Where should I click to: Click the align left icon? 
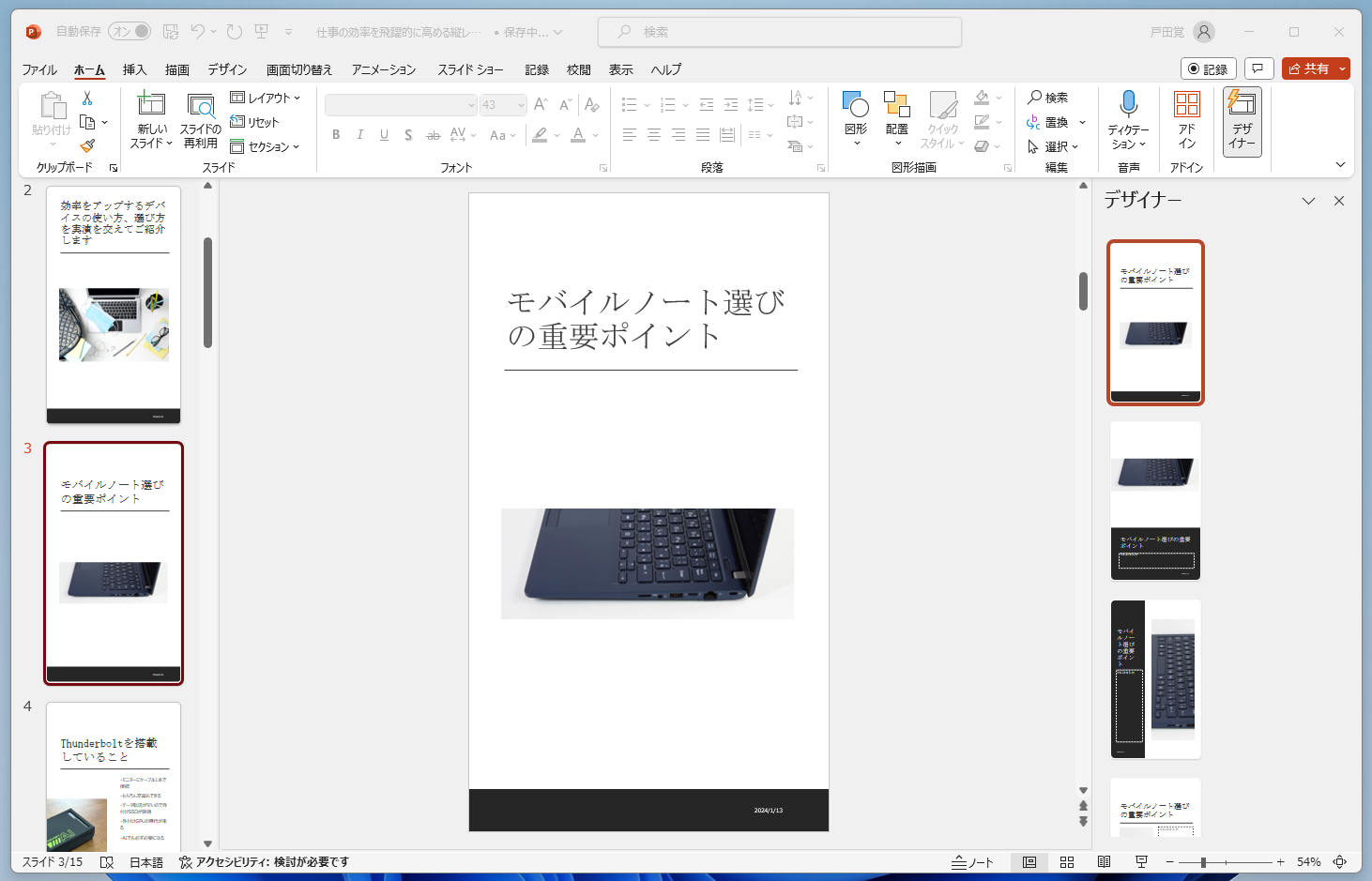(630, 135)
